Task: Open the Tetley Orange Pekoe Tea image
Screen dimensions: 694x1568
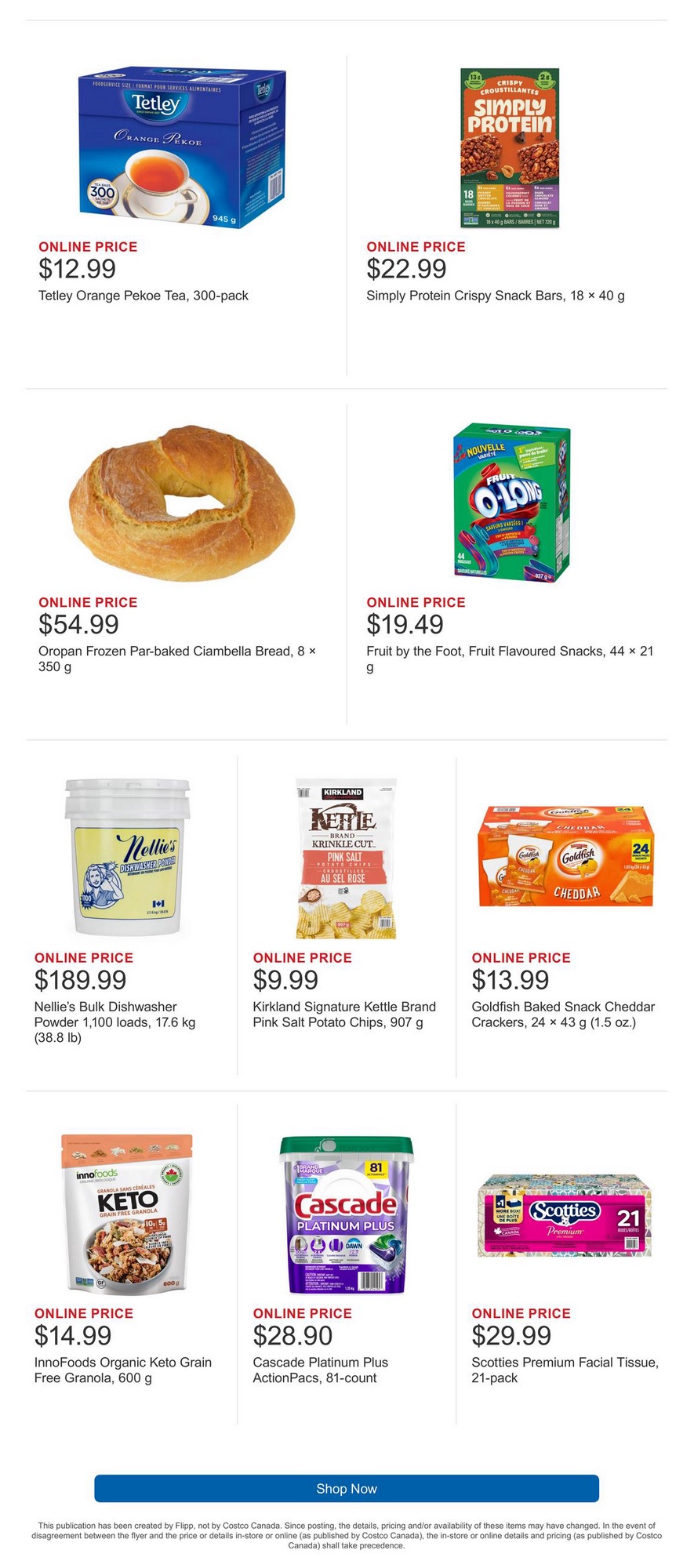Action: coord(181,147)
